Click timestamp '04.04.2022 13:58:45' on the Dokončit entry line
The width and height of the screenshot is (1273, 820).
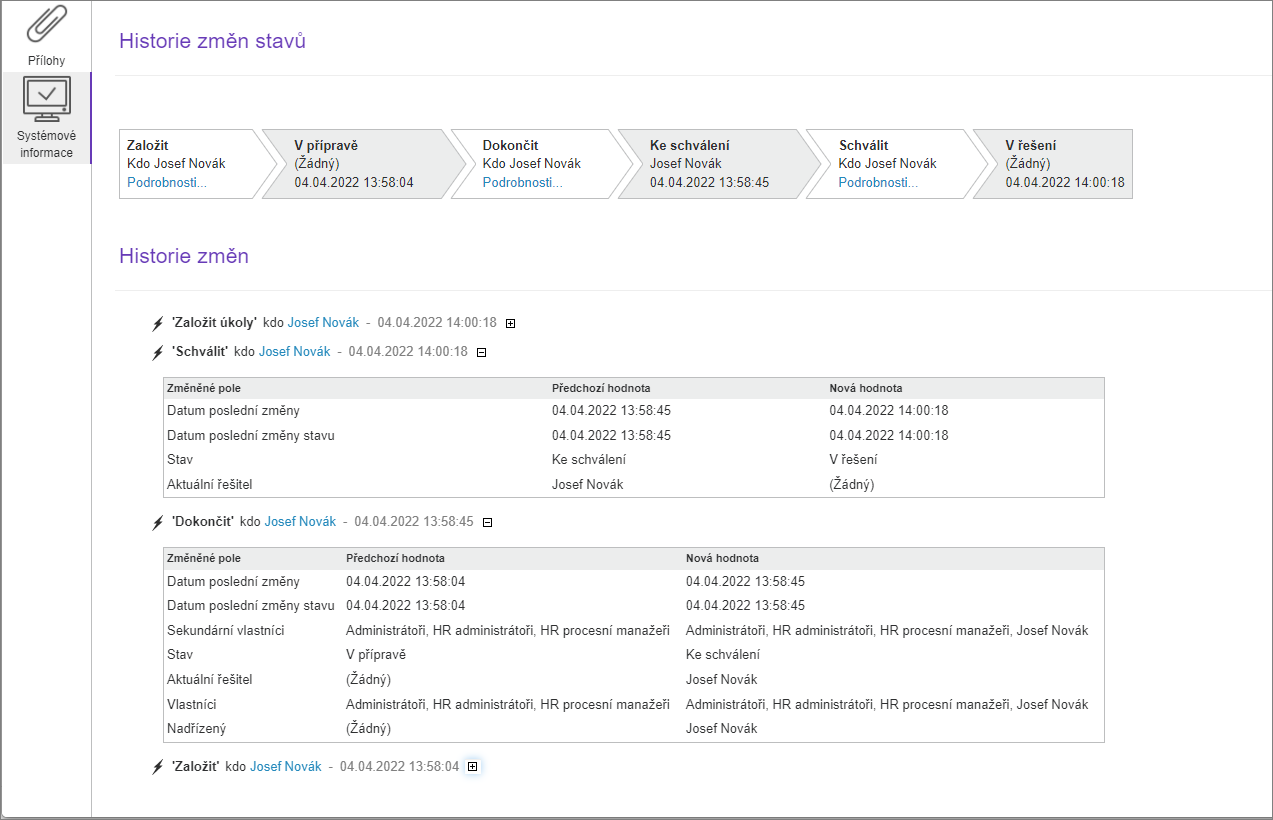pyautogui.click(x=414, y=522)
